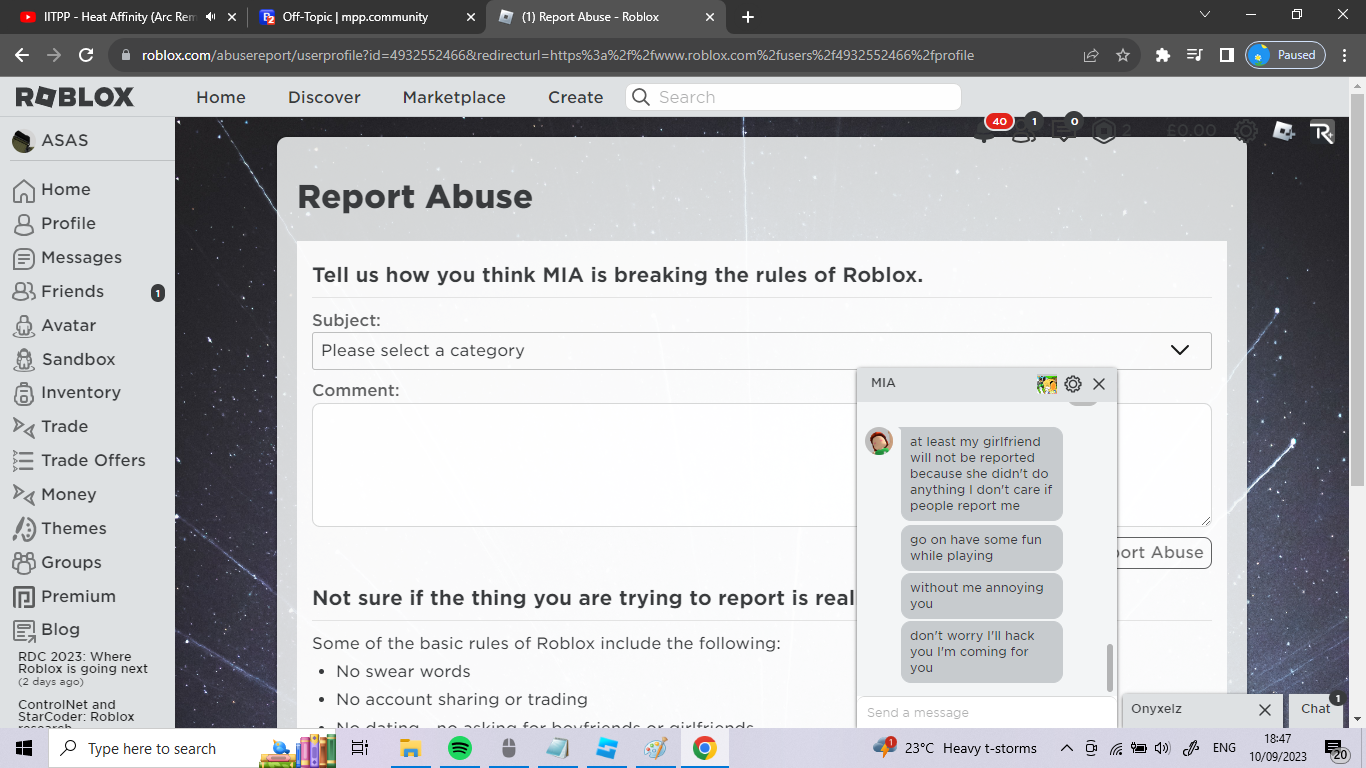Click the volume icon in system tray
This screenshot has width=1366, height=768.
(x=1162, y=748)
